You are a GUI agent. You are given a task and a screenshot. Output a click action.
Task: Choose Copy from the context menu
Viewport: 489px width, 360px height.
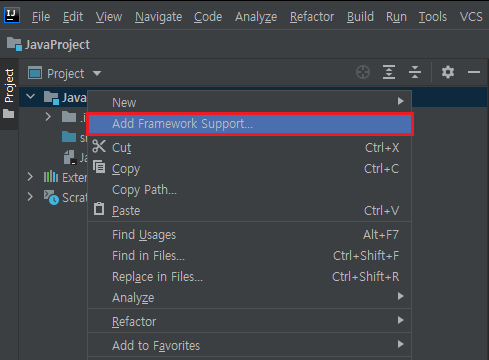pyautogui.click(x=249, y=169)
